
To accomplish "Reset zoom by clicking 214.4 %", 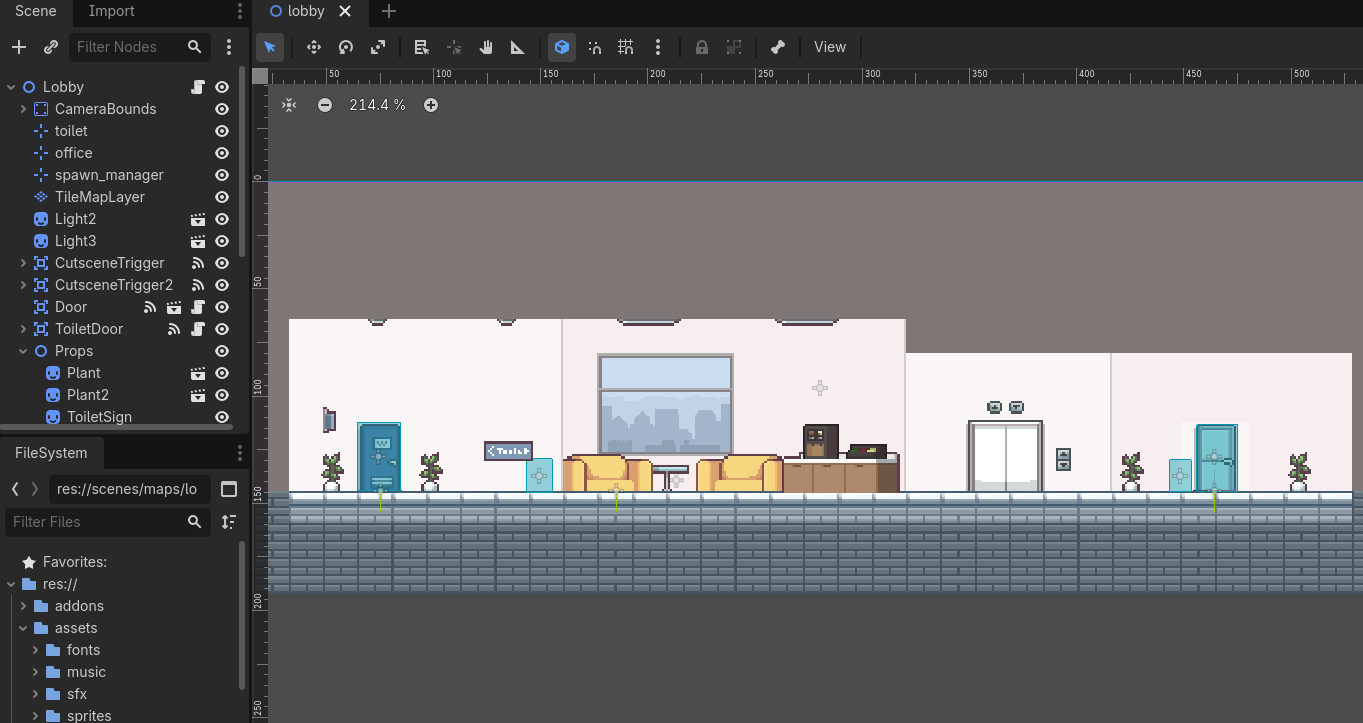I will pyautogui.click(x=377, y=105).
